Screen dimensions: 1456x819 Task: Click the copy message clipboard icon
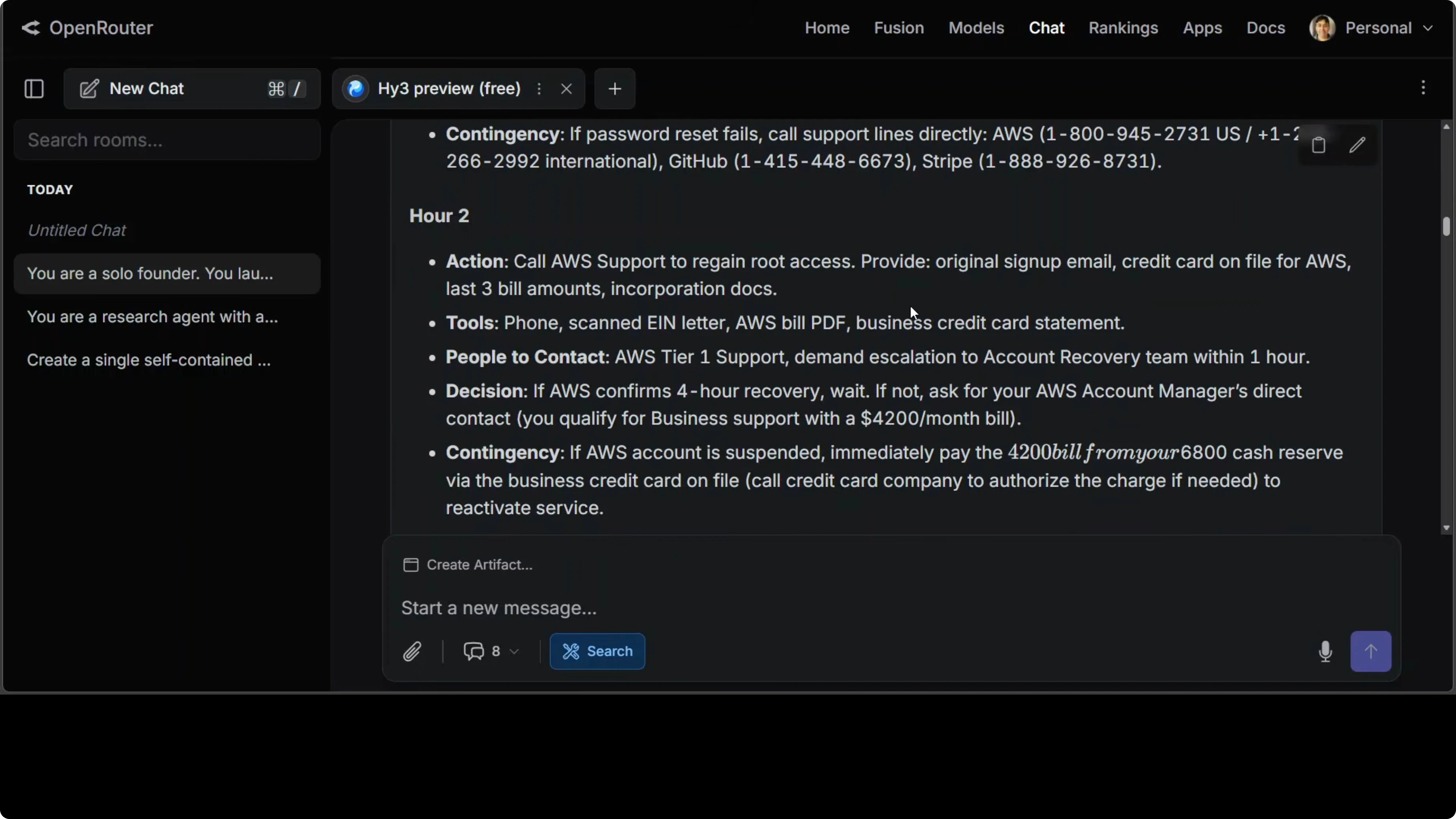point(1318,145)
